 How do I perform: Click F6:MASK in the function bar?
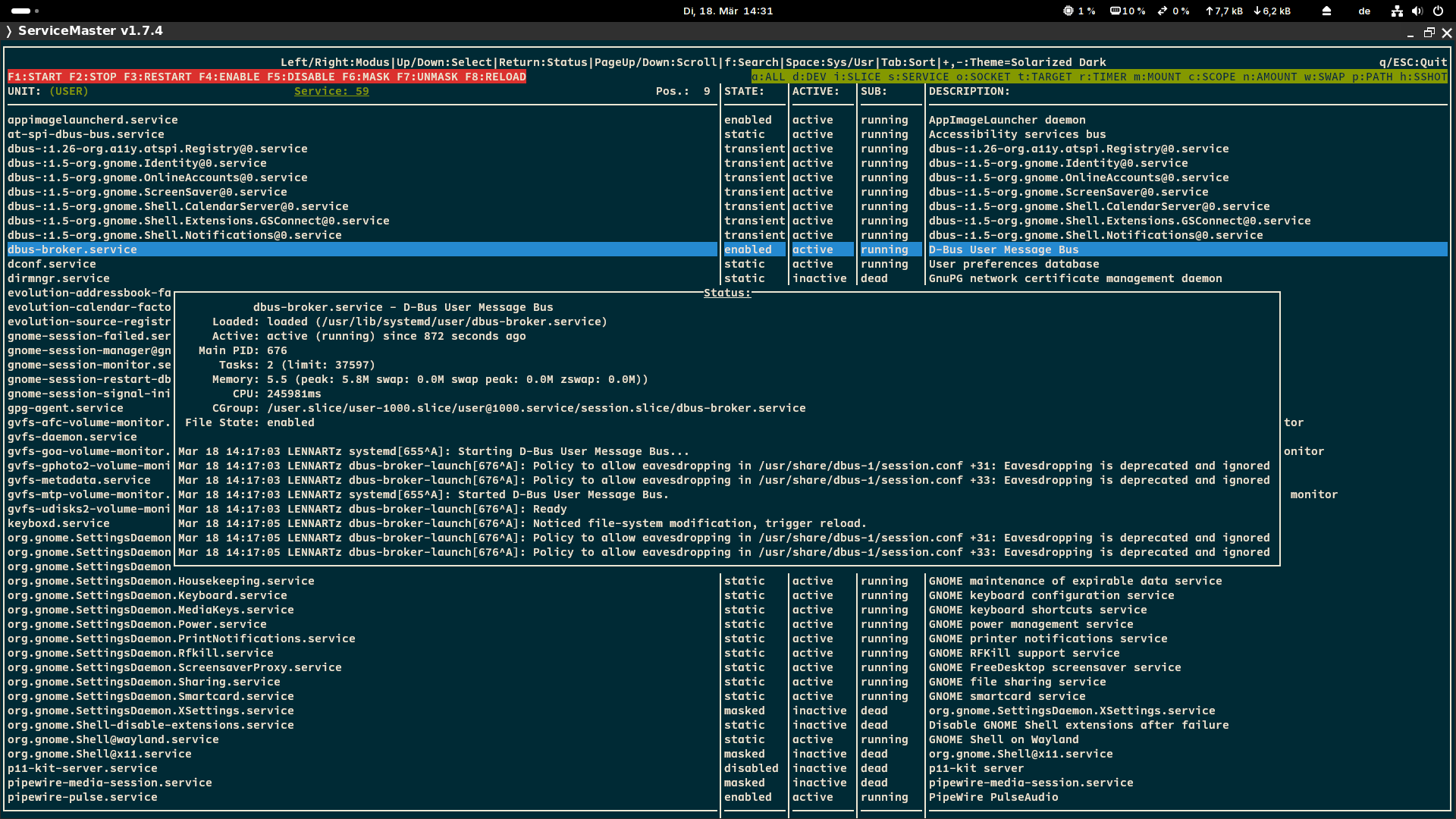tap(366, 77)
